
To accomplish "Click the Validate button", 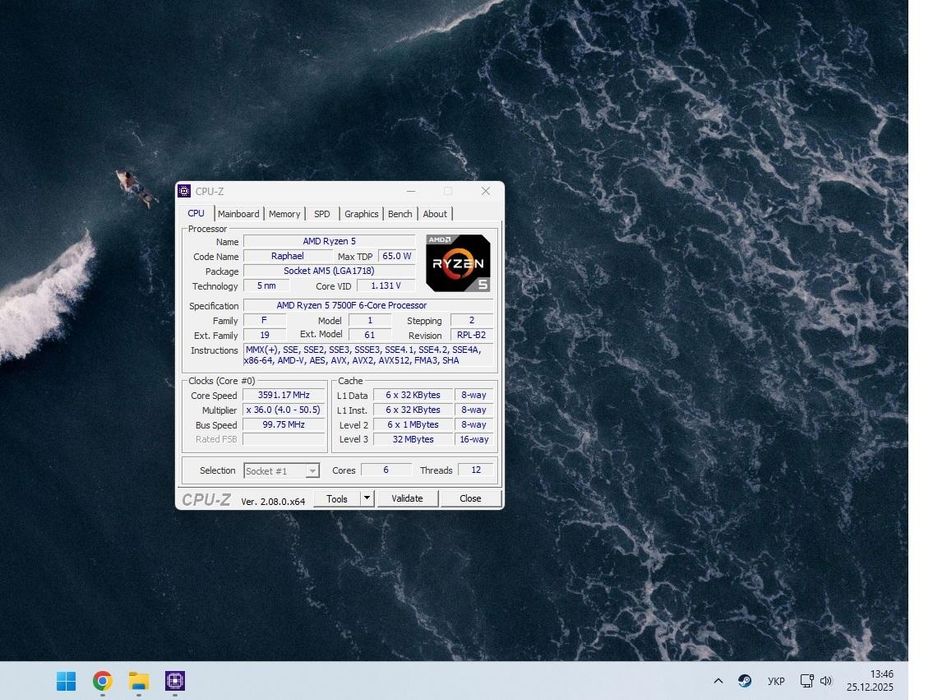I will click(407, 499).
